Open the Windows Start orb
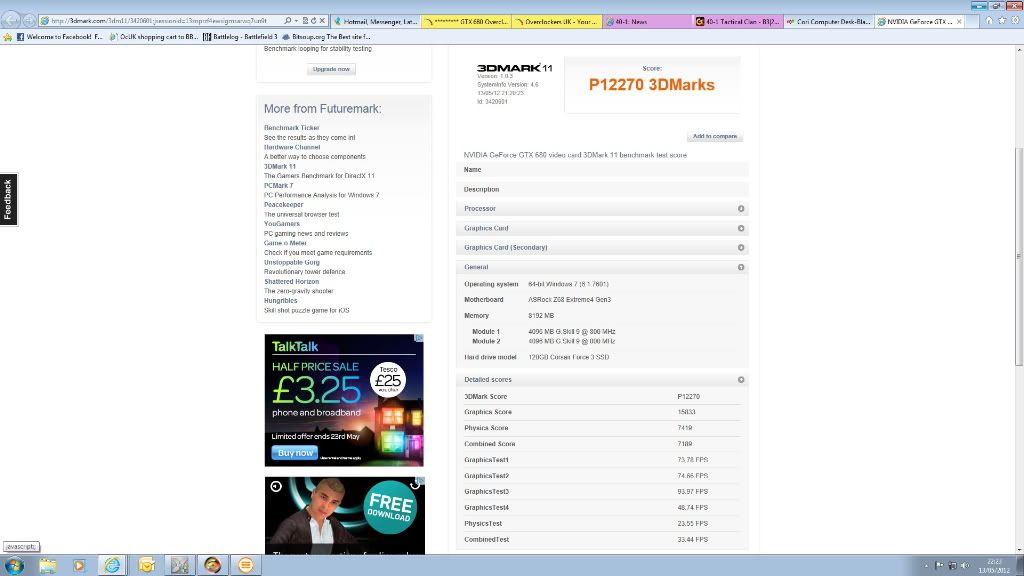 tap(14, 565)
